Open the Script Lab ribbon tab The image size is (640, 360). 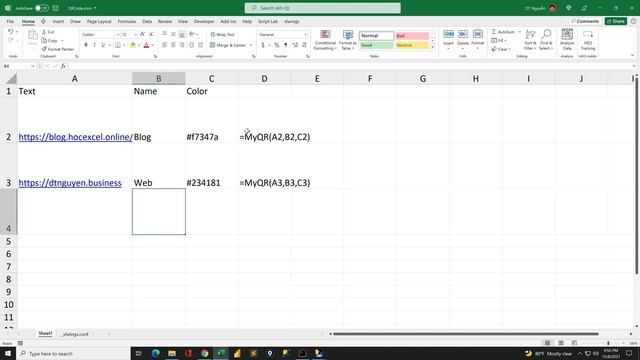coord(268,21)
